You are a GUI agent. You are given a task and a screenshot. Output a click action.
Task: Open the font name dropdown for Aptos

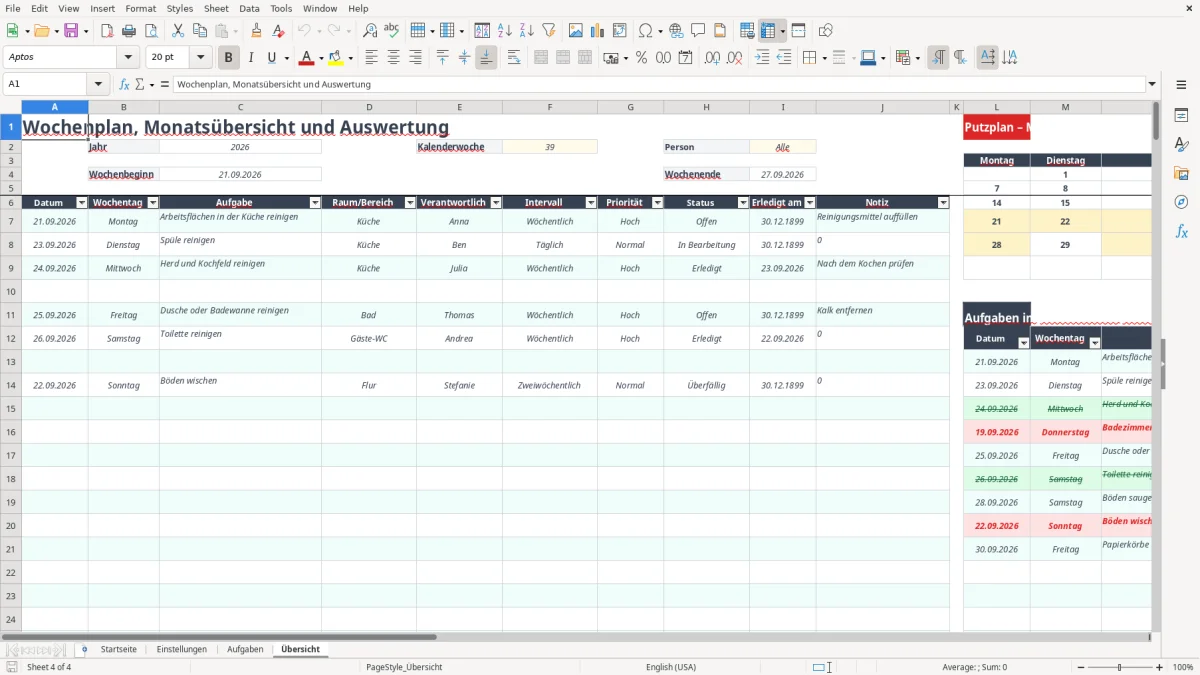(128, 58)
